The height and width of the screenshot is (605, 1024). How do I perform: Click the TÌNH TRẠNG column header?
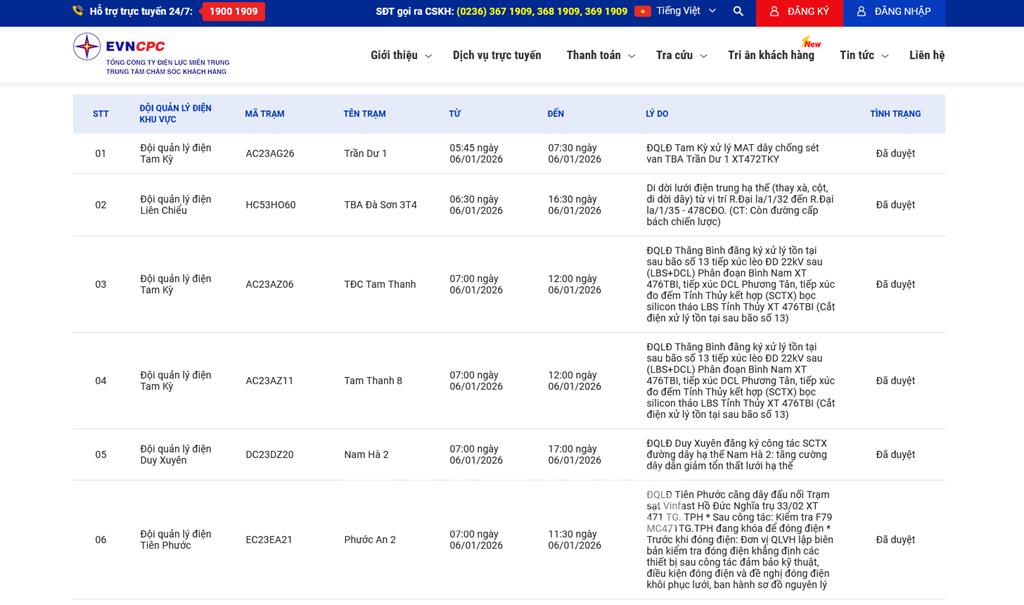point(895,114)
